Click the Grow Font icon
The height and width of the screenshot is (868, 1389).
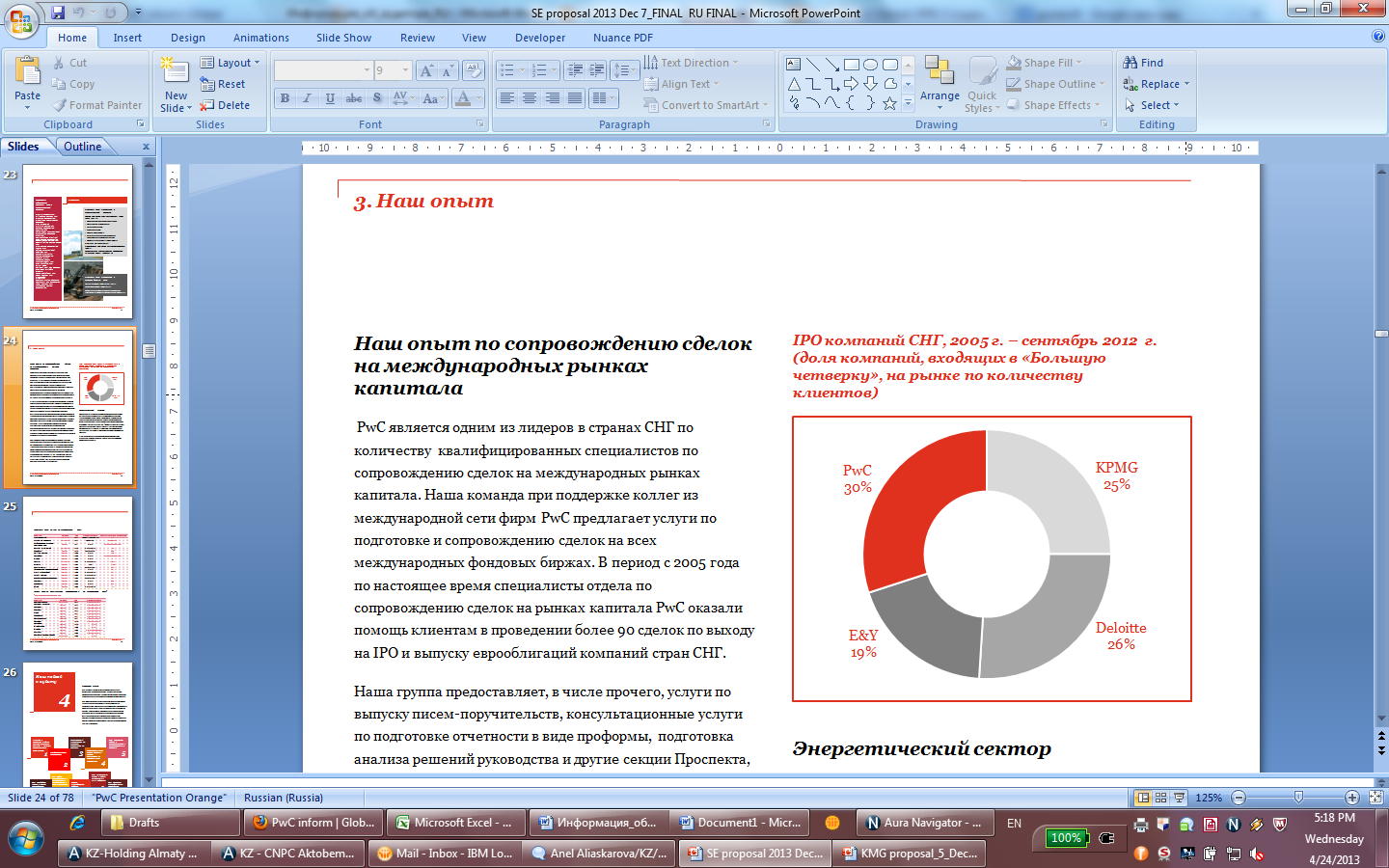[x=425, y=70]
